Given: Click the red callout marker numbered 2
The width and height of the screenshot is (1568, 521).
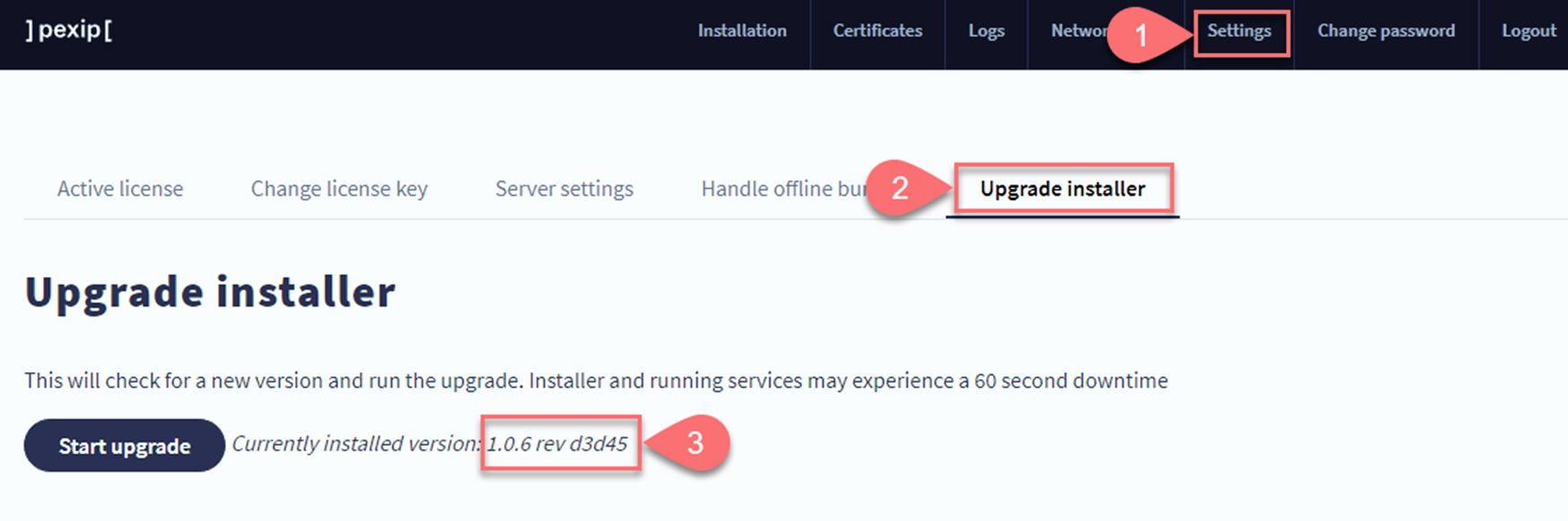Looking at the screenshot, I should [x=898, y=188].
